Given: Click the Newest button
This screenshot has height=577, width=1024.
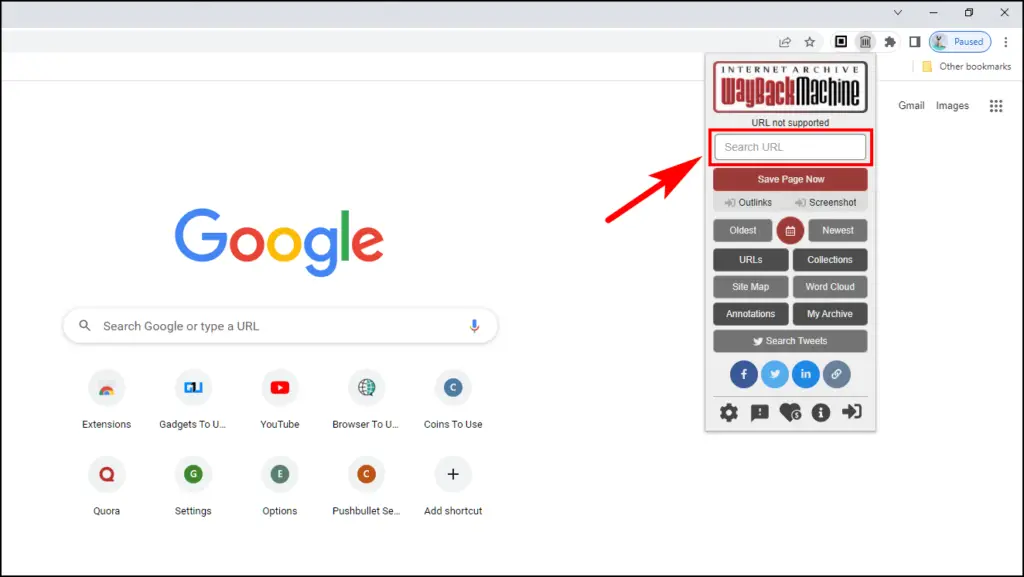Looking at the screenshot, I should tap(838, 230).
